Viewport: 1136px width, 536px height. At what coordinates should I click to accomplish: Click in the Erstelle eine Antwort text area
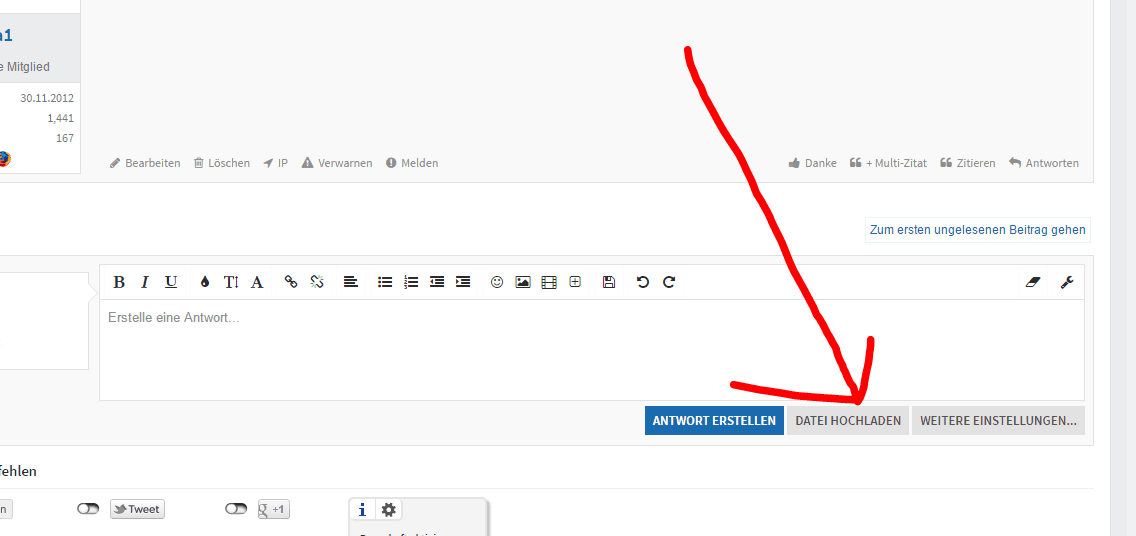coord(592,350)
